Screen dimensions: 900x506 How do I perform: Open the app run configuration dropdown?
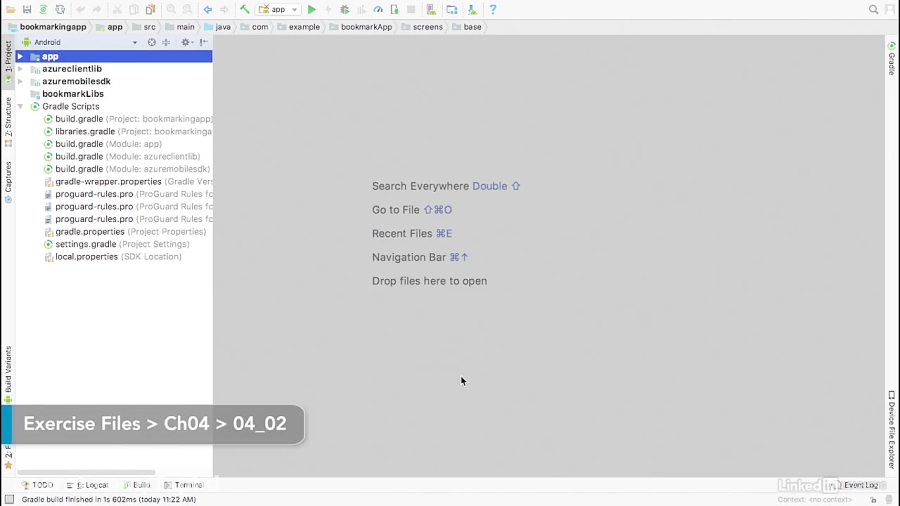tap(278, 10)
